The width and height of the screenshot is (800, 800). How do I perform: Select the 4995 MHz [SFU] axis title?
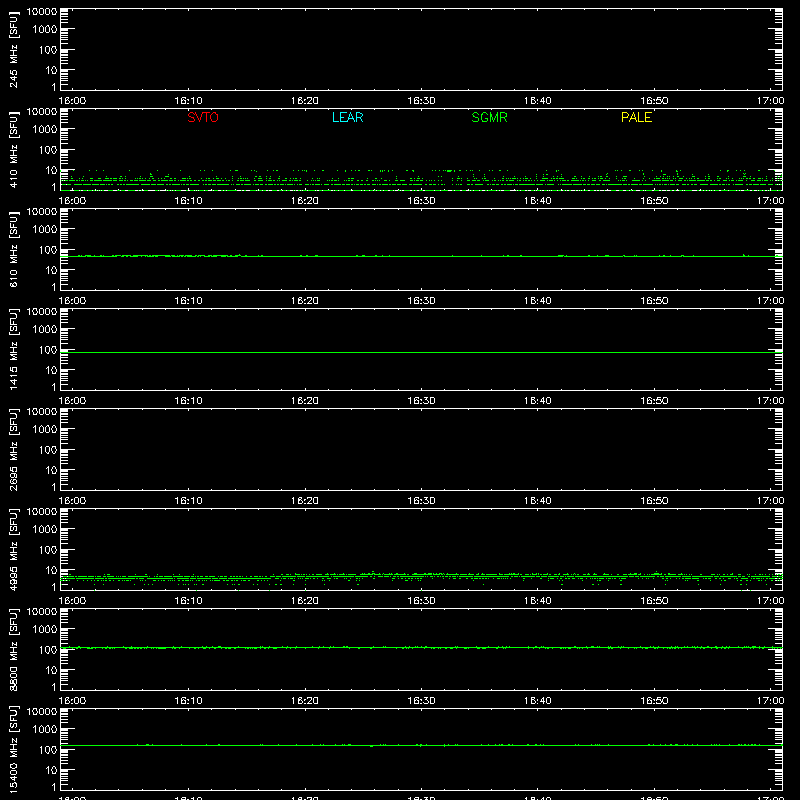click(14, 550)
